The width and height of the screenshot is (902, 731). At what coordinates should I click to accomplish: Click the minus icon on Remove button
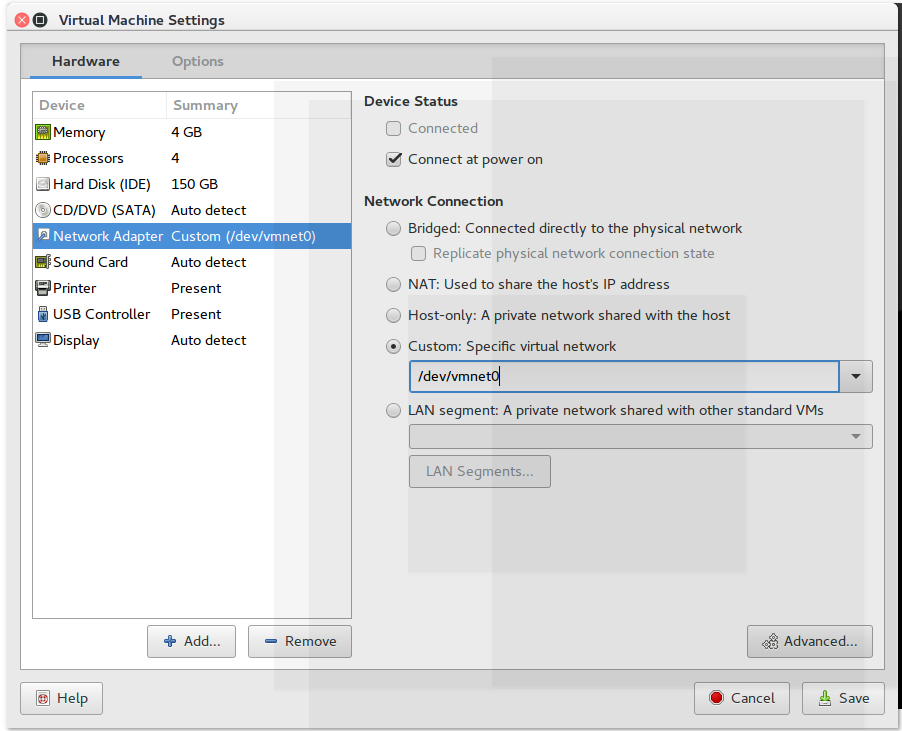271,641
